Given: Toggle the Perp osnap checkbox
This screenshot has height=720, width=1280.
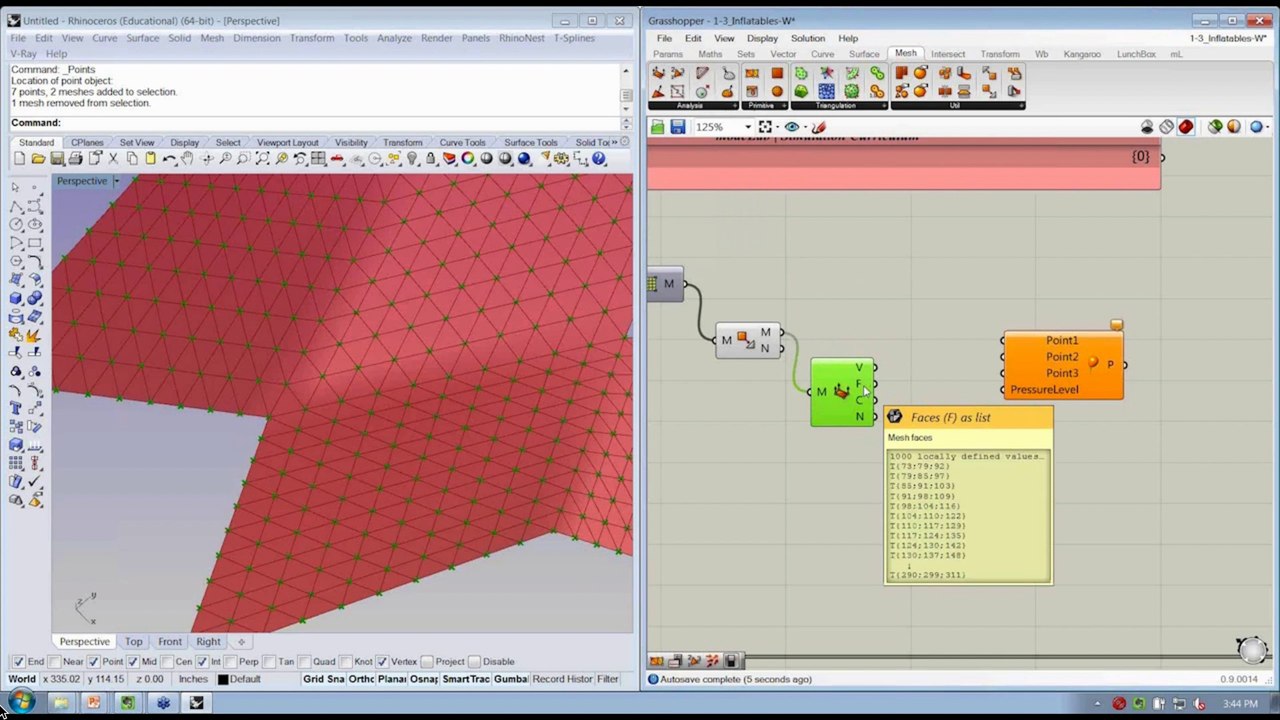Looking at the screenshot, I should pyautogui.click(x=229, y=662).
